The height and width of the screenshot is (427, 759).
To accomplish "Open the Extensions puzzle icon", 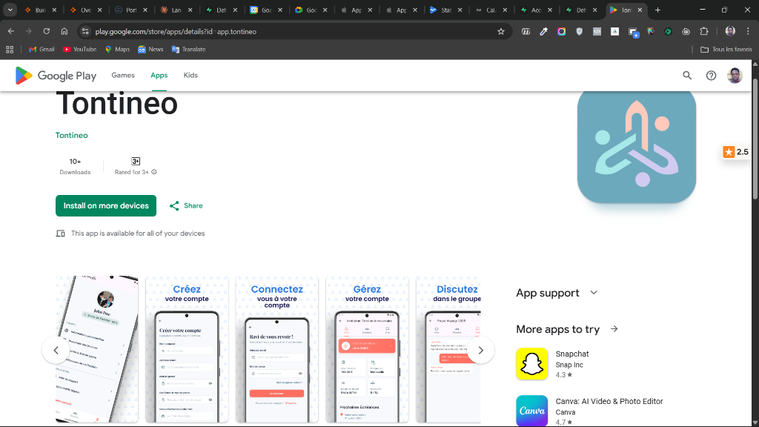I will tap(704, 31).
